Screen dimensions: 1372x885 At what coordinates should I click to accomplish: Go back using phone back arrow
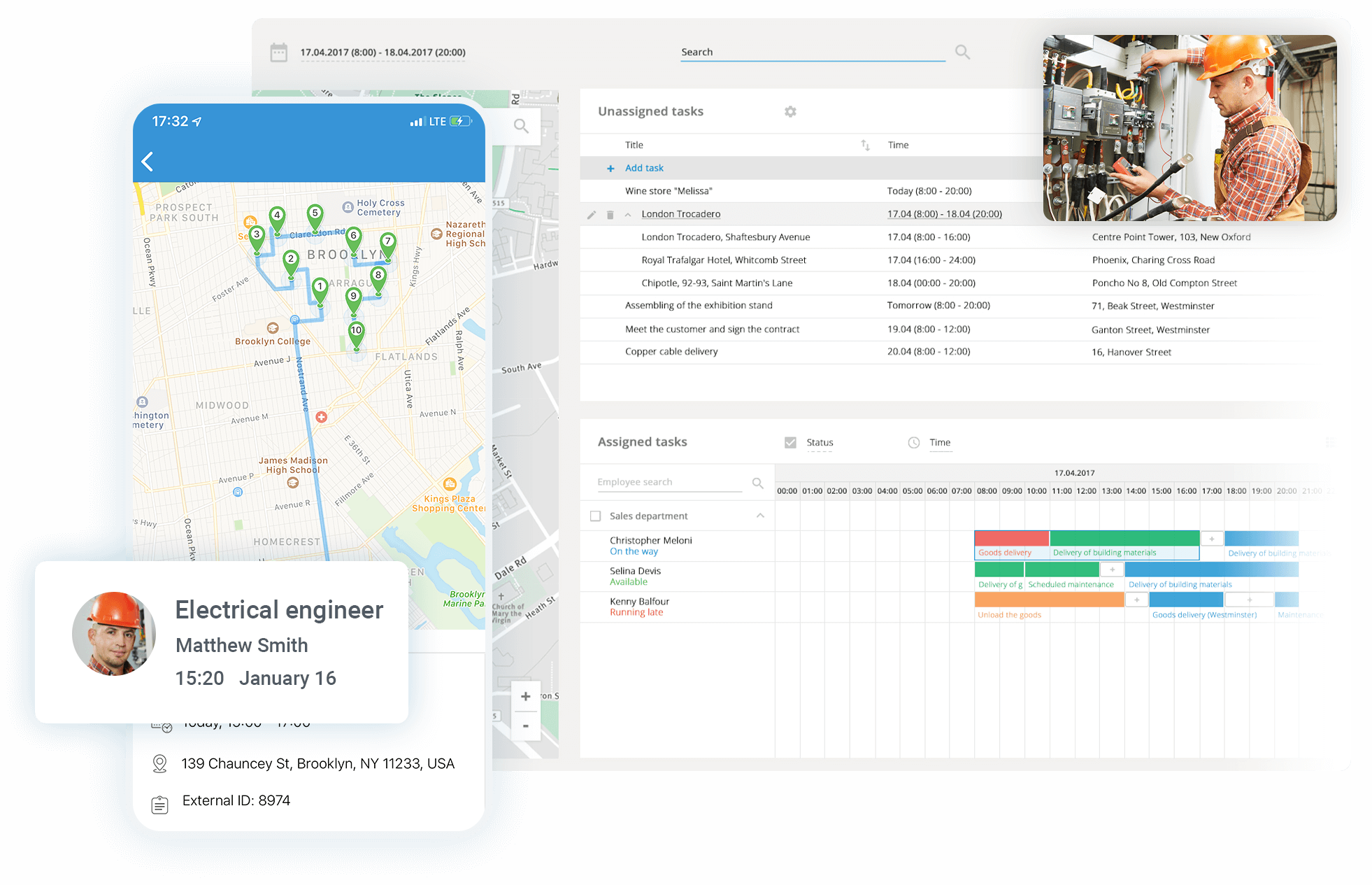tap(148, 162)
